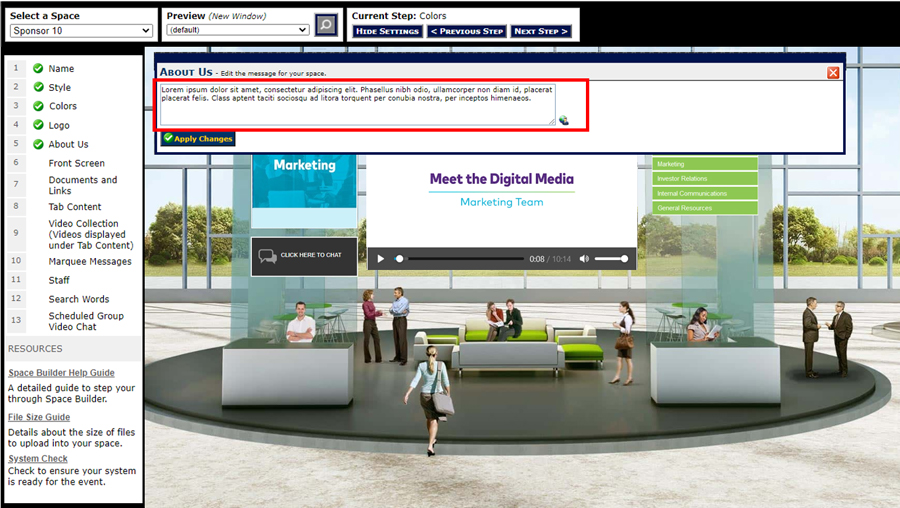Click the Apply Changes button
Screen dimensions: 900x508
point(198,139)
